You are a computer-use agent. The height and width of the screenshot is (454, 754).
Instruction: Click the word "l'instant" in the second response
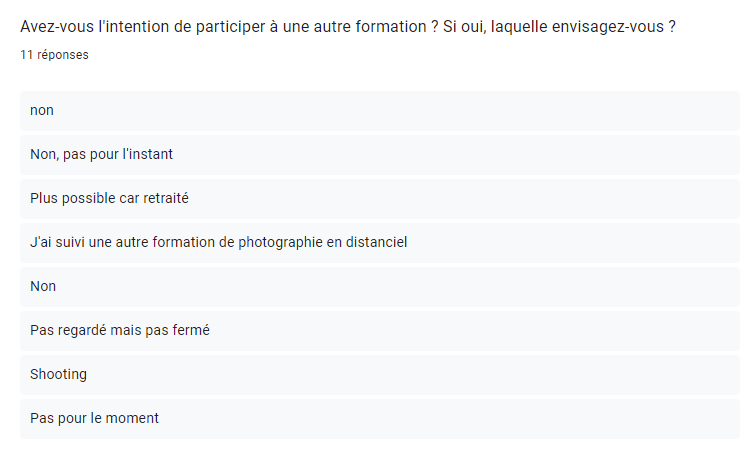point(145,154)
